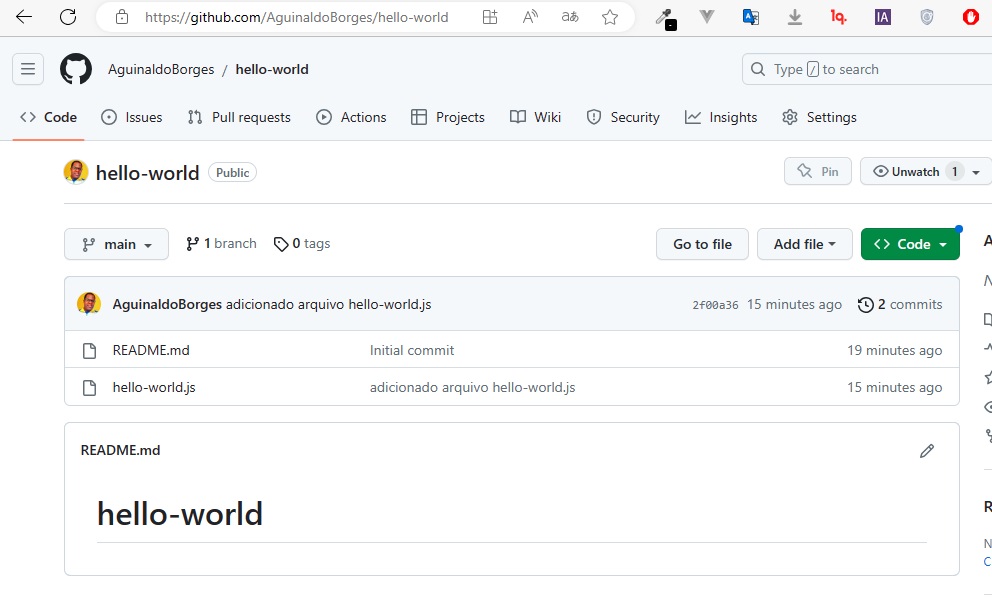Open the translate page icon in address bar
The image size is (992, 602).
point(570,17)
